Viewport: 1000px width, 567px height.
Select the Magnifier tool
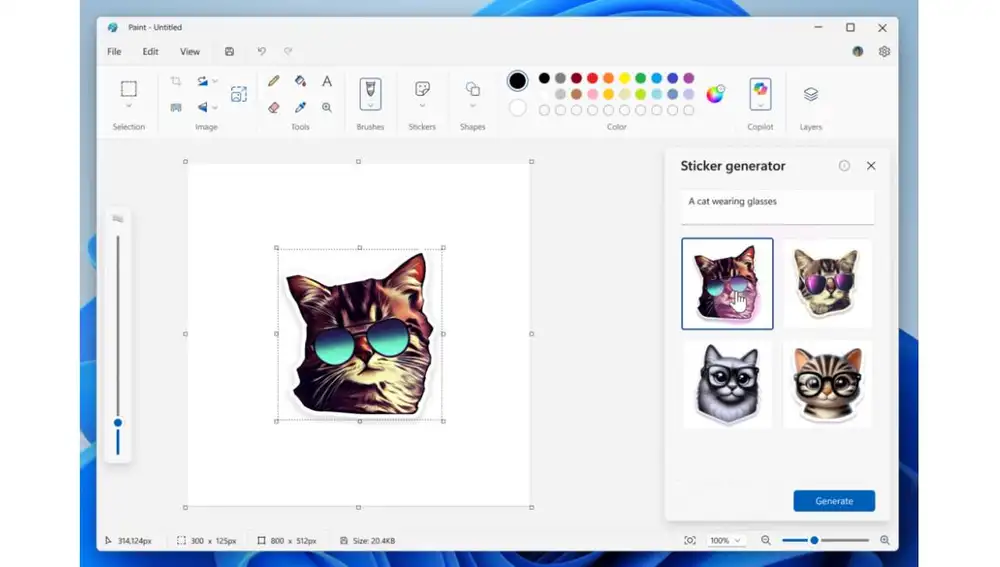pos(327,107)
